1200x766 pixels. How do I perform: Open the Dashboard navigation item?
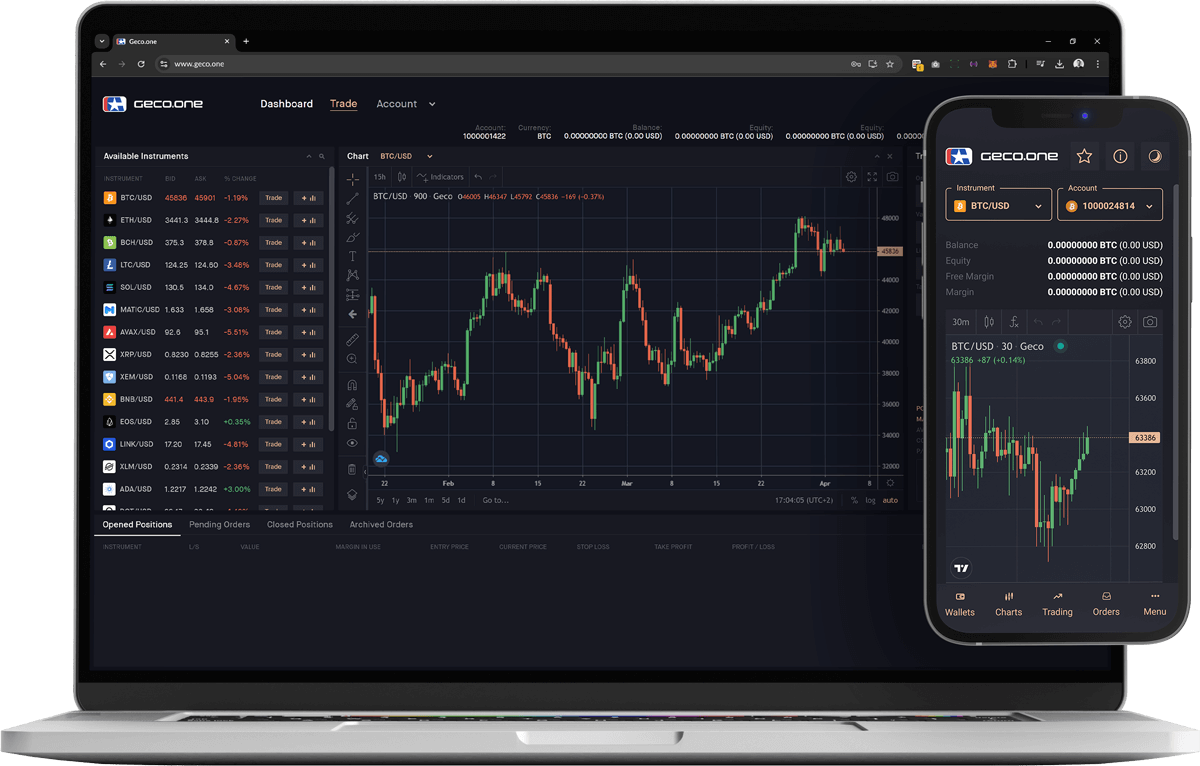[x=286, y=104]
